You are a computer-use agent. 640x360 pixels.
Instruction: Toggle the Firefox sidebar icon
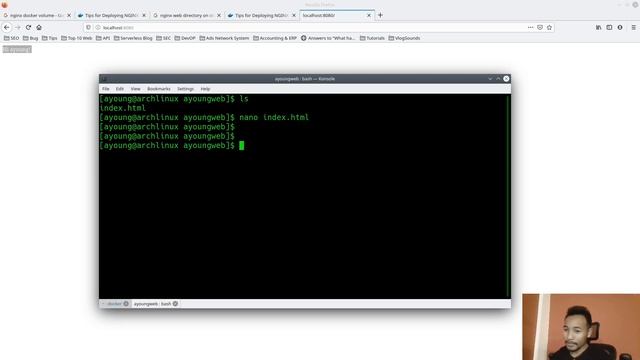[609, 27]
